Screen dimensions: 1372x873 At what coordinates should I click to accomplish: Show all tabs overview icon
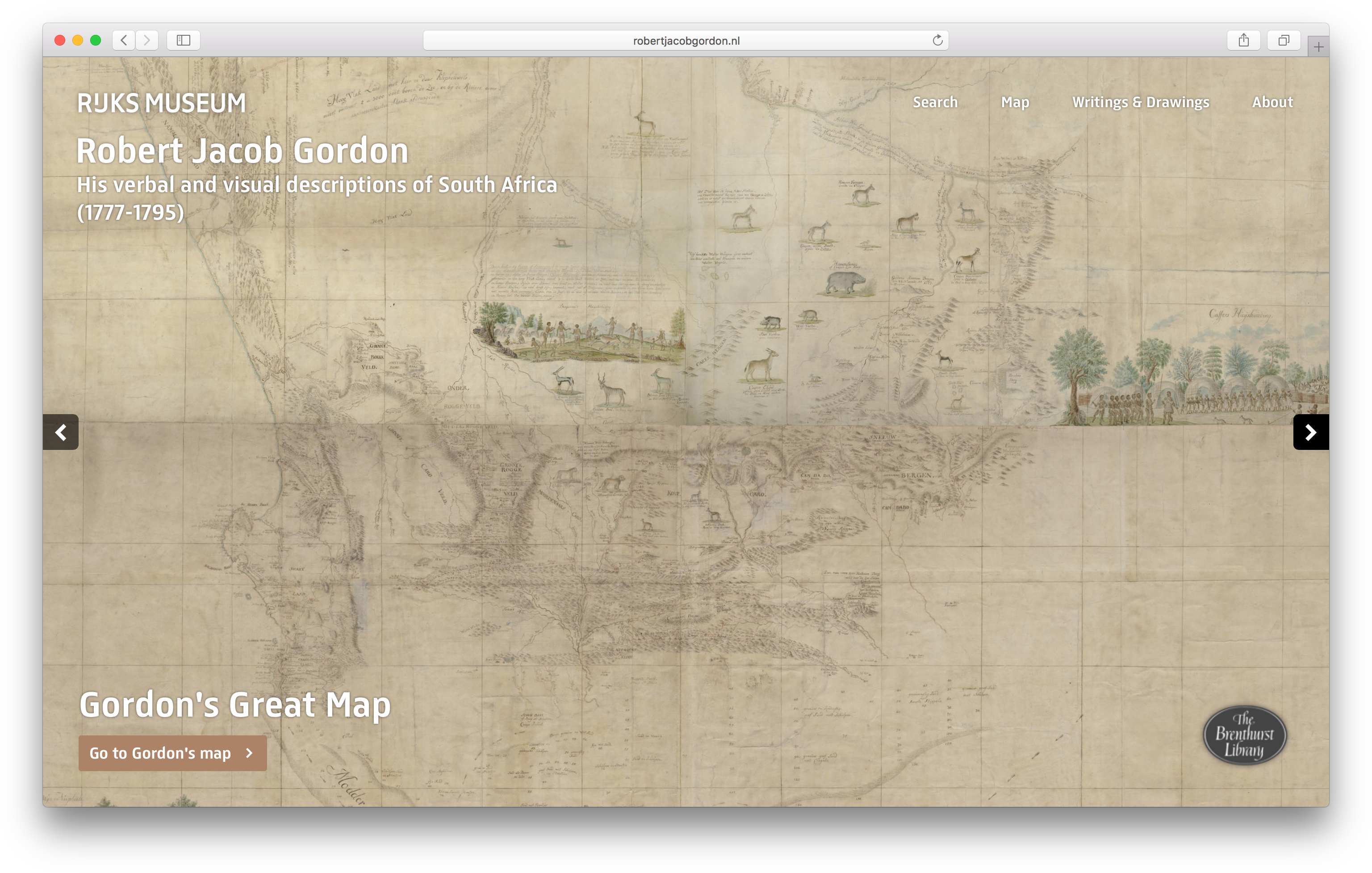coord(1283,40)
